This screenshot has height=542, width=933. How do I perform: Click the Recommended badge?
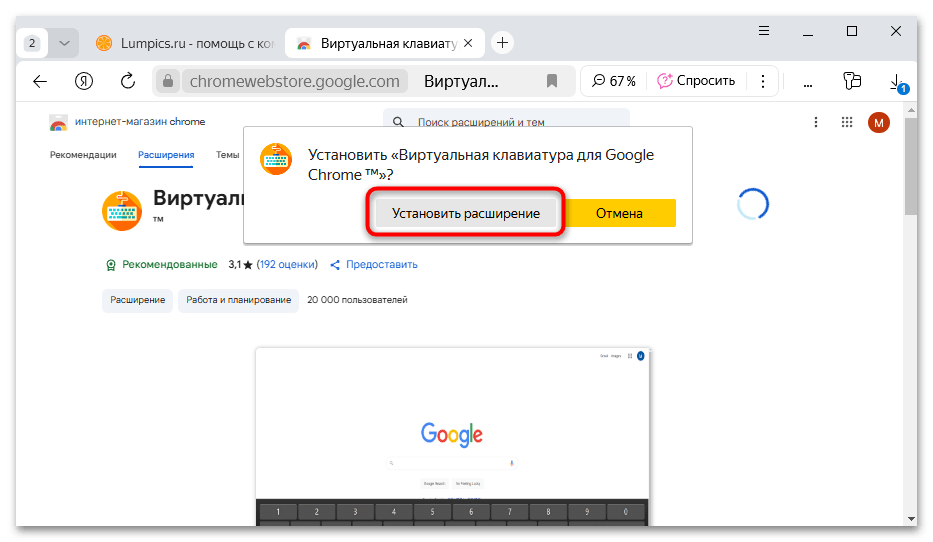tap(161, 264)
